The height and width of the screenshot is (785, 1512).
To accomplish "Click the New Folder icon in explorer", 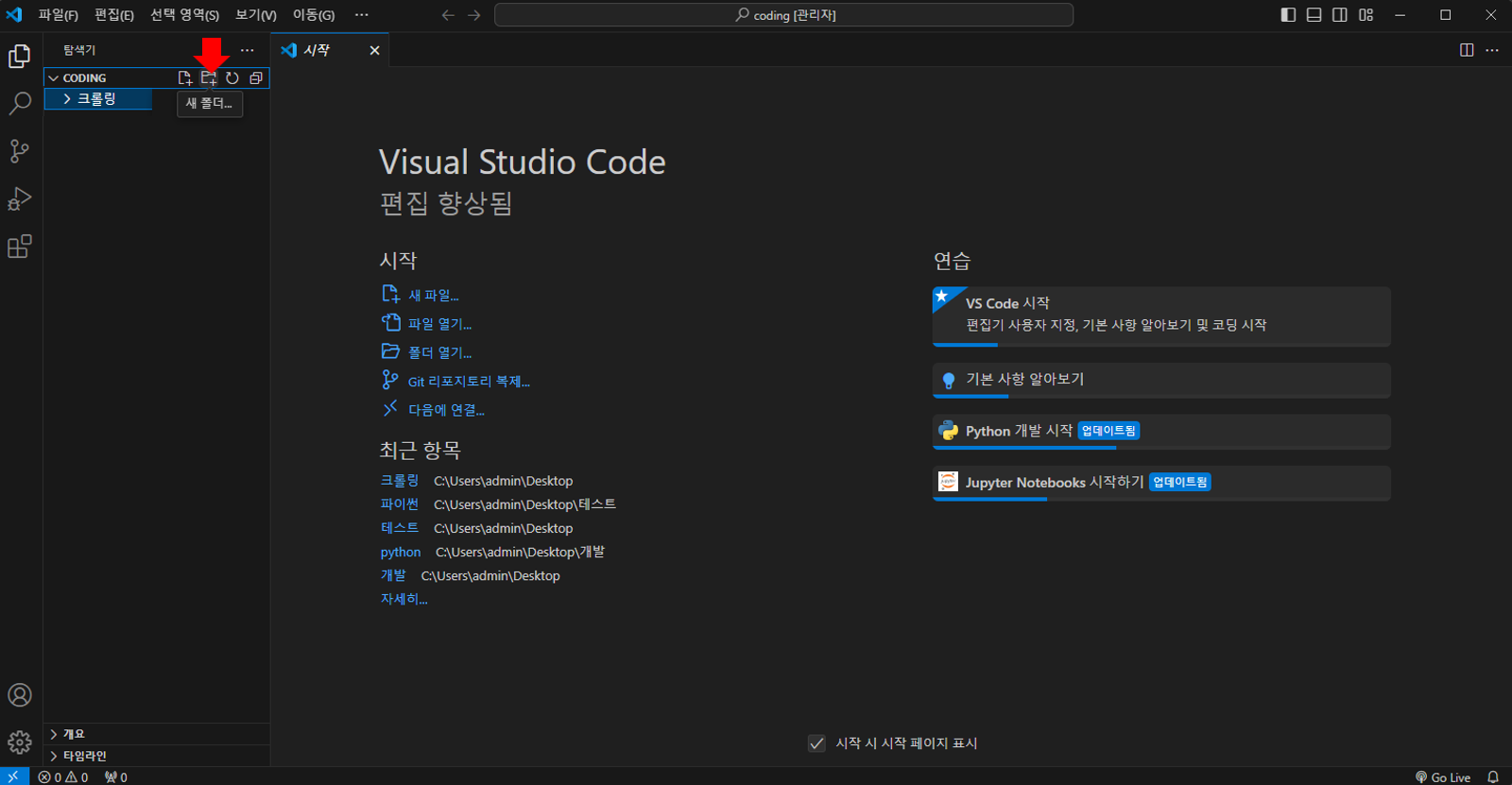I will pyautogui.click(x=209, y=78).
